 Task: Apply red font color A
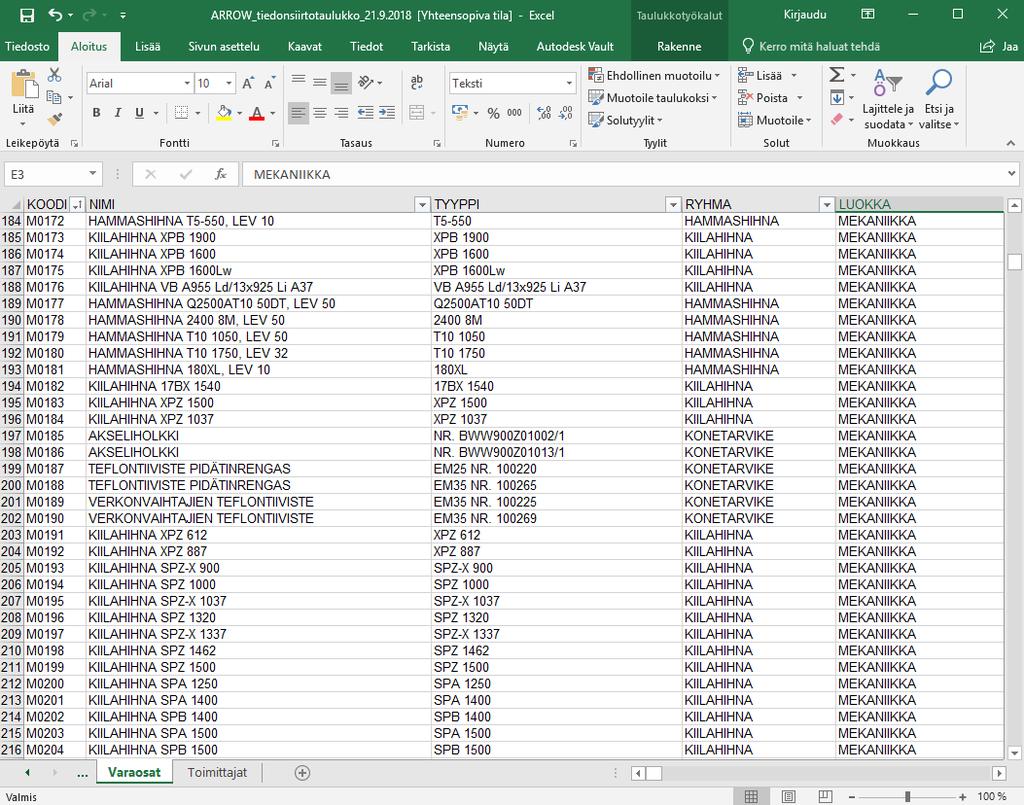coord(257,113)
